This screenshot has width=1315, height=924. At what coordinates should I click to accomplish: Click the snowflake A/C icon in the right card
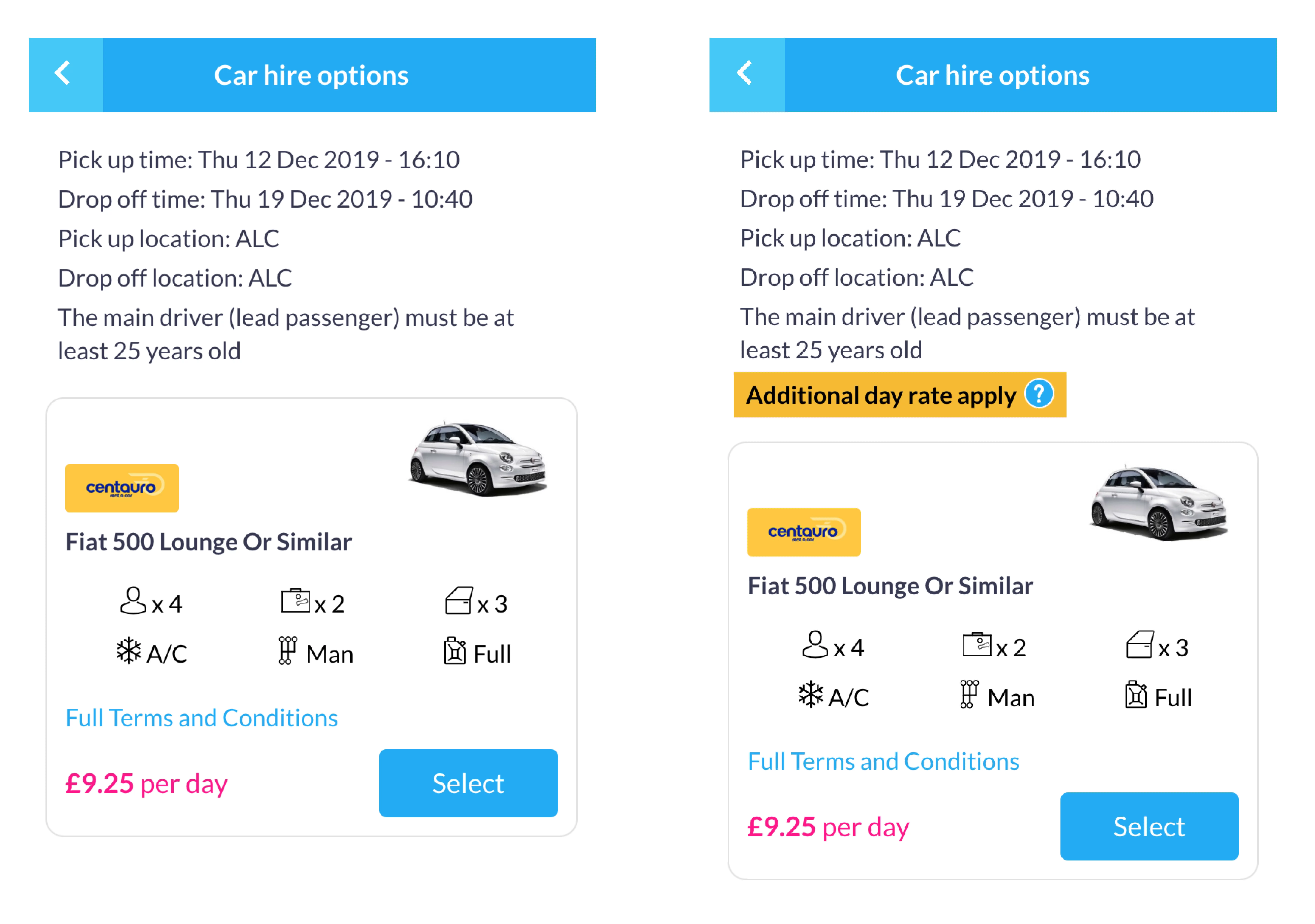pos(810,695)
